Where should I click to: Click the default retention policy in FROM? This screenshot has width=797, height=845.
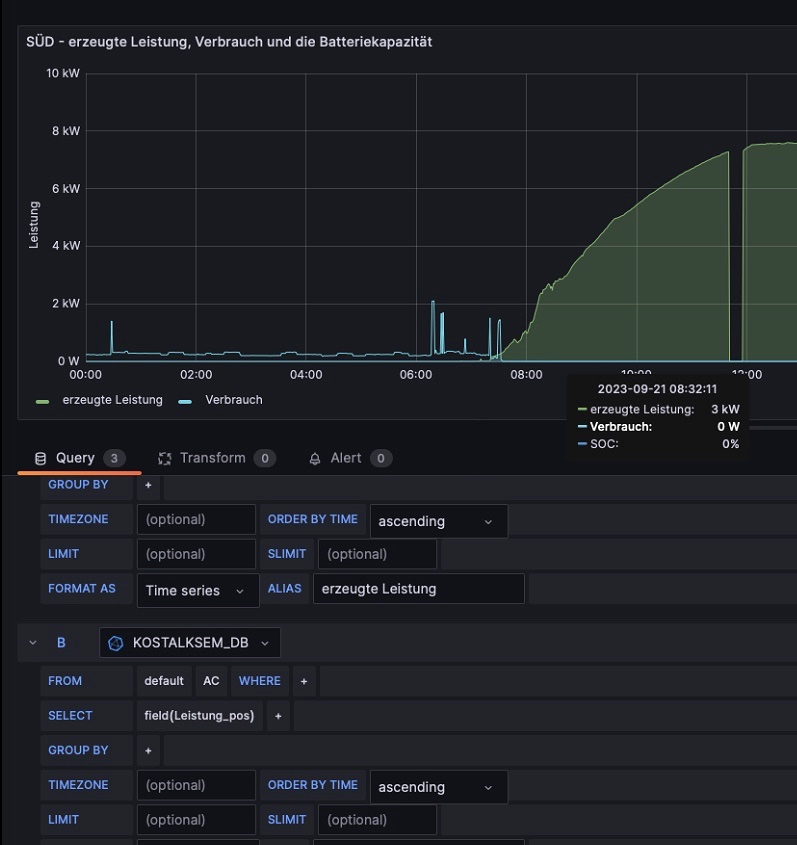163,681
